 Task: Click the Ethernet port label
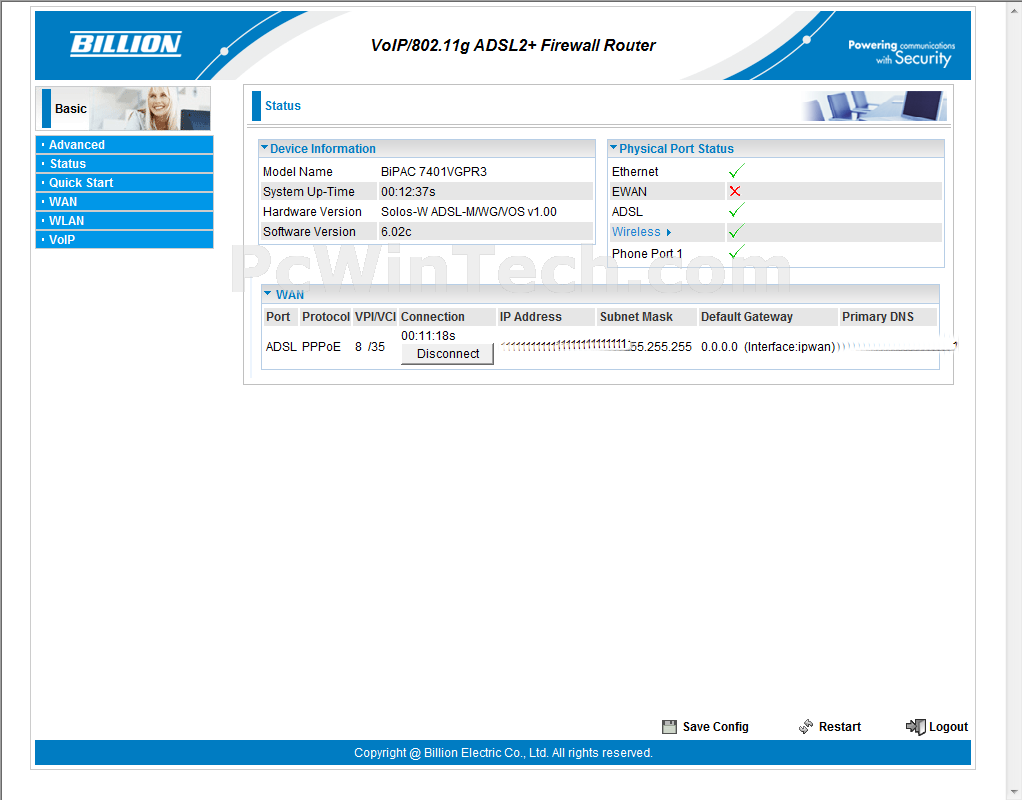click(635, 171)
